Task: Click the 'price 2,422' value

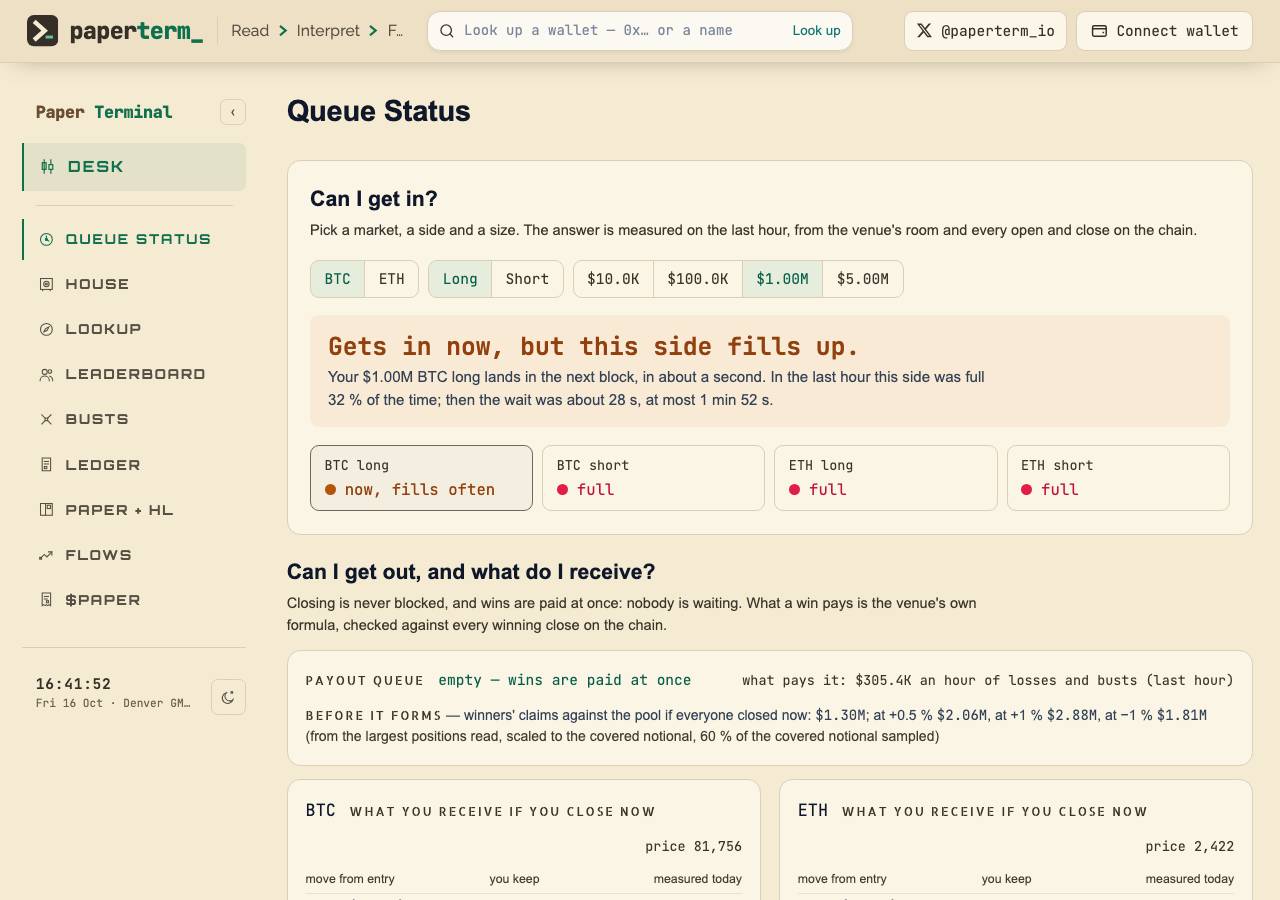Action: (1190, 846)
